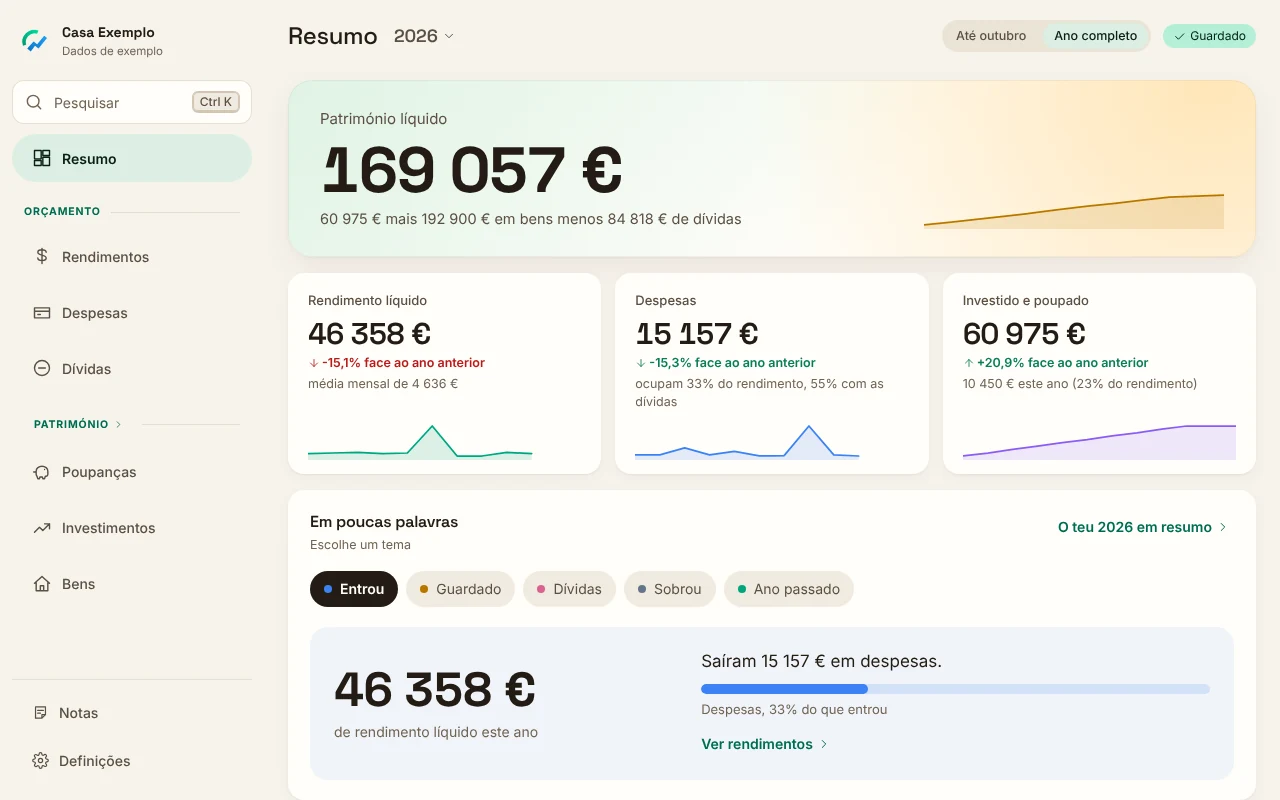
Task: Go to Rendimentos in the sidebar
Action: click(132, 256)
